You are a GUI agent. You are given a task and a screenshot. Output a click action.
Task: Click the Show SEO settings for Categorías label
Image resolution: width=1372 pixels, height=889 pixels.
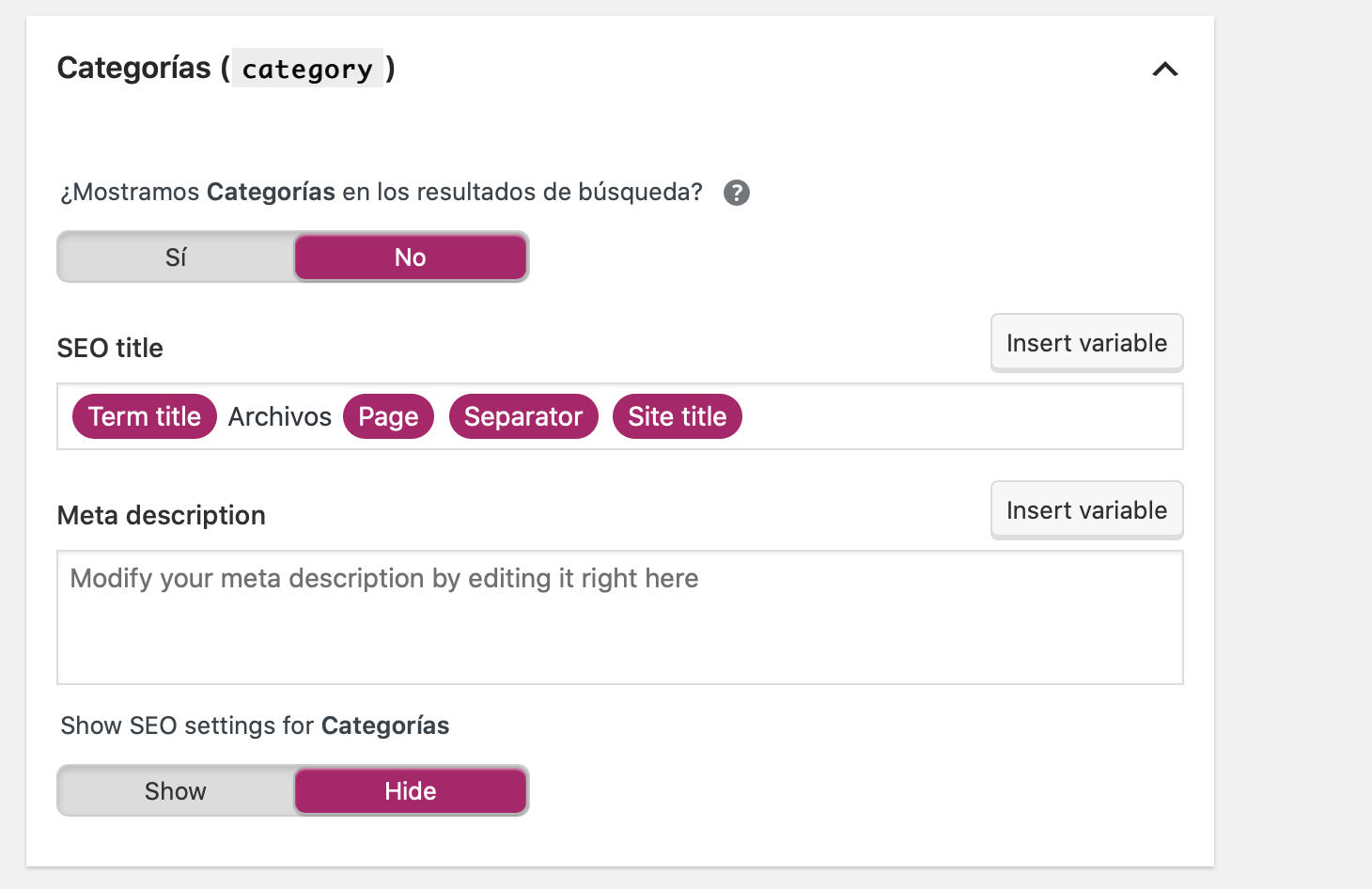click(255, 725)
